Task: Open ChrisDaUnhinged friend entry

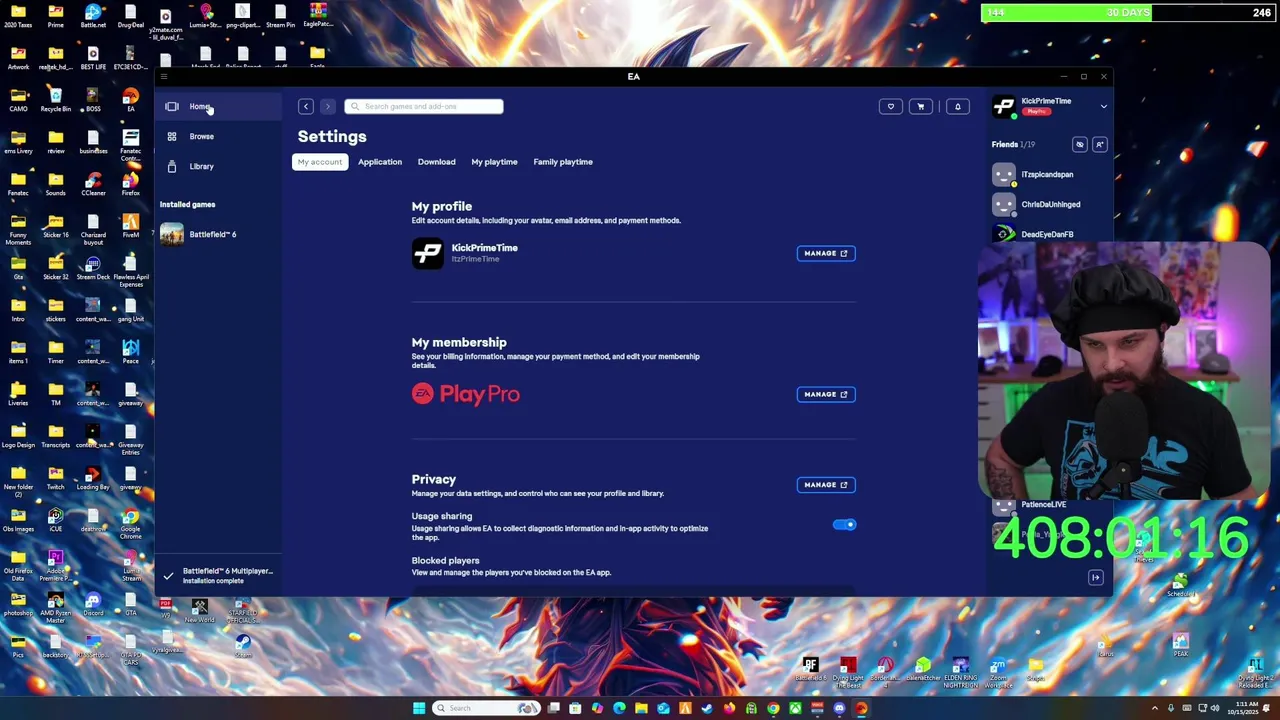Action: 1048,204
